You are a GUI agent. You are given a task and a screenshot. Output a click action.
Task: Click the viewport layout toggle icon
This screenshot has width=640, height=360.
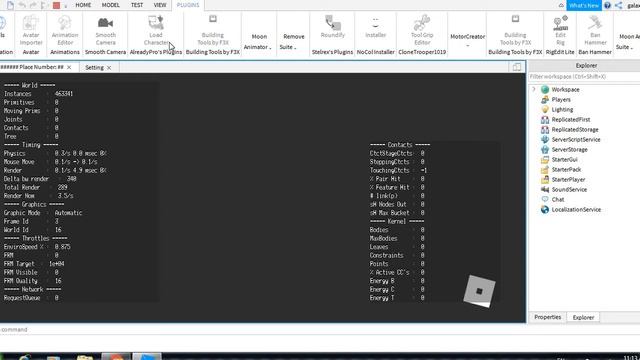pyautogui.click(x=517, y=67)
